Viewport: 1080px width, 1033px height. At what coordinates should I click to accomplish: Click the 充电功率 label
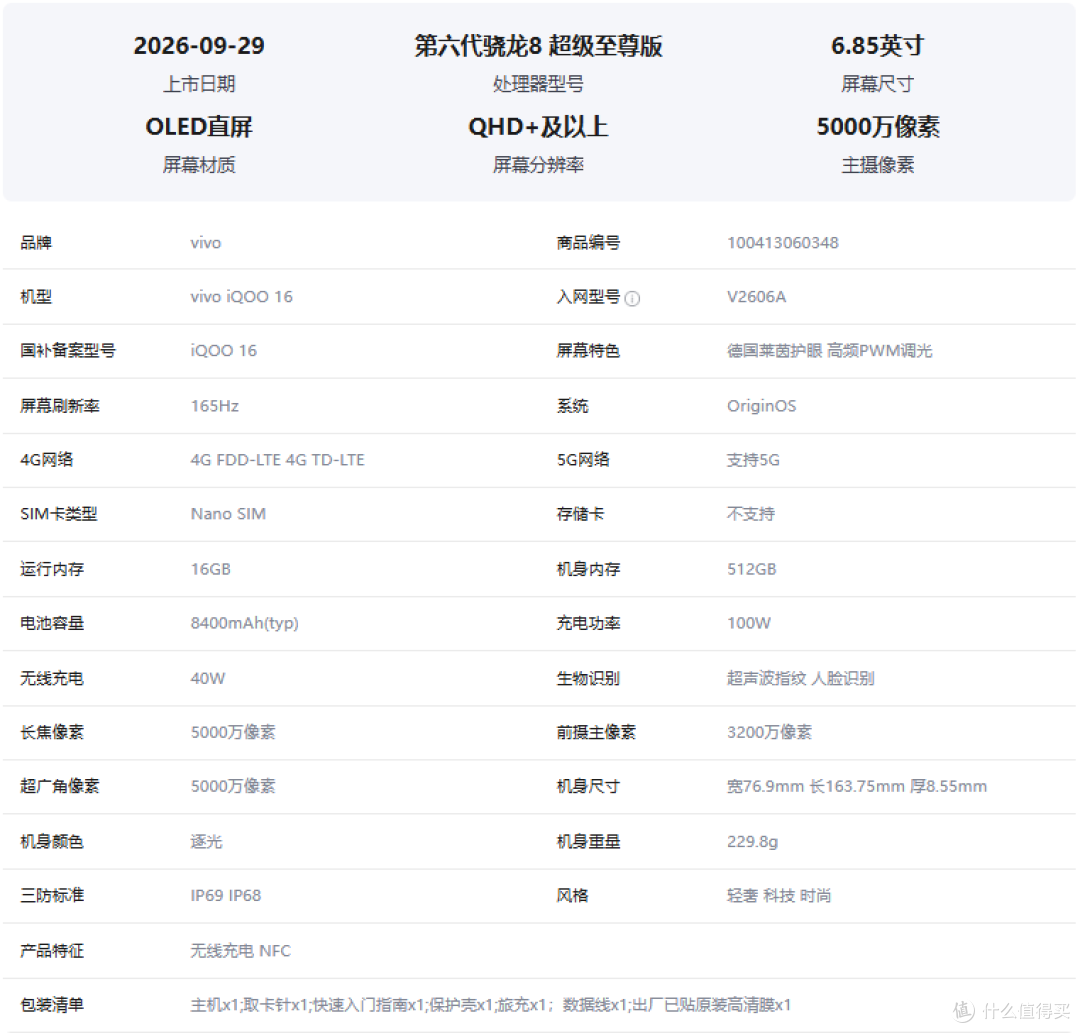point(588,623)
